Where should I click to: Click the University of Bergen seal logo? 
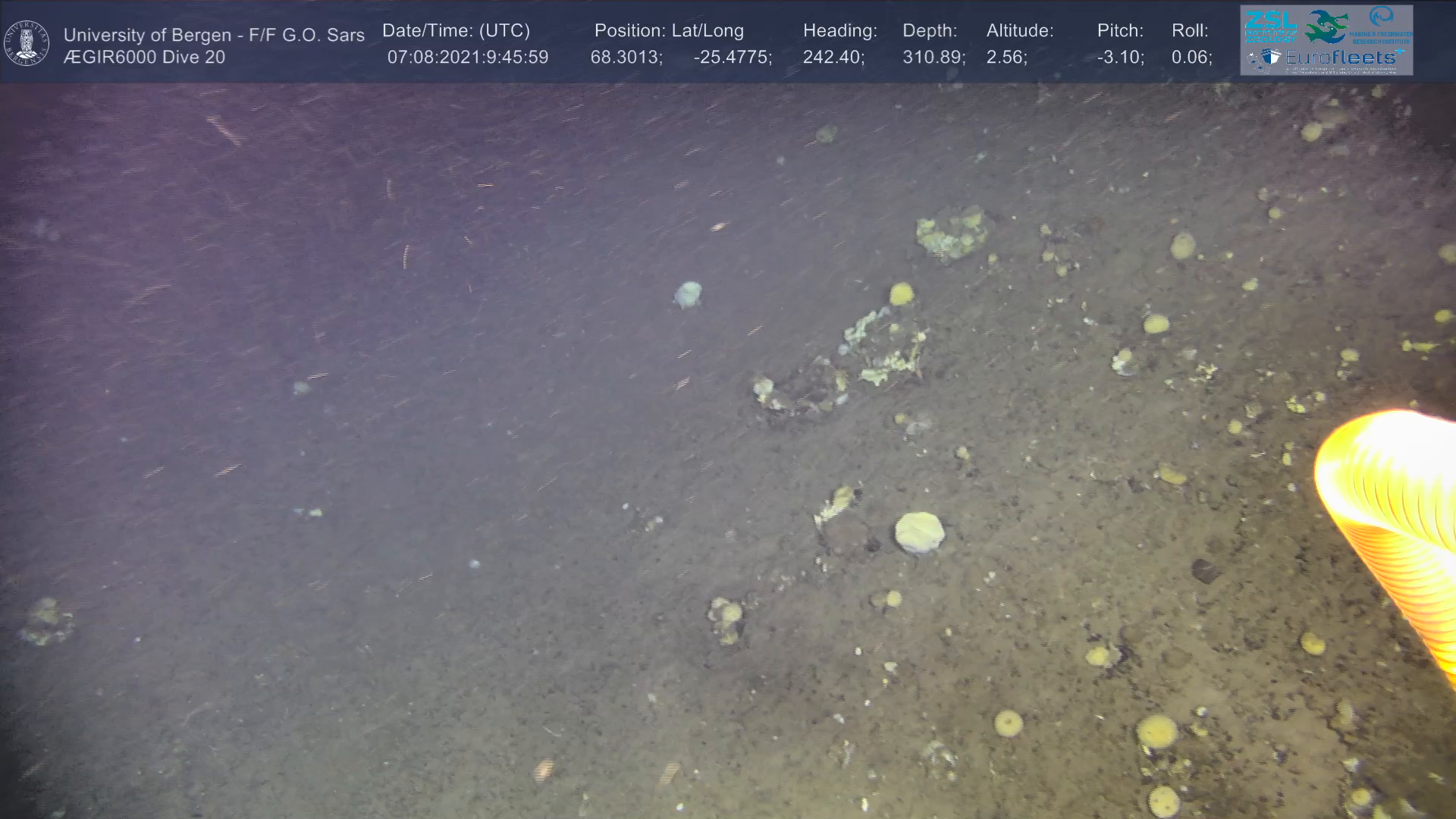[27, 42]
